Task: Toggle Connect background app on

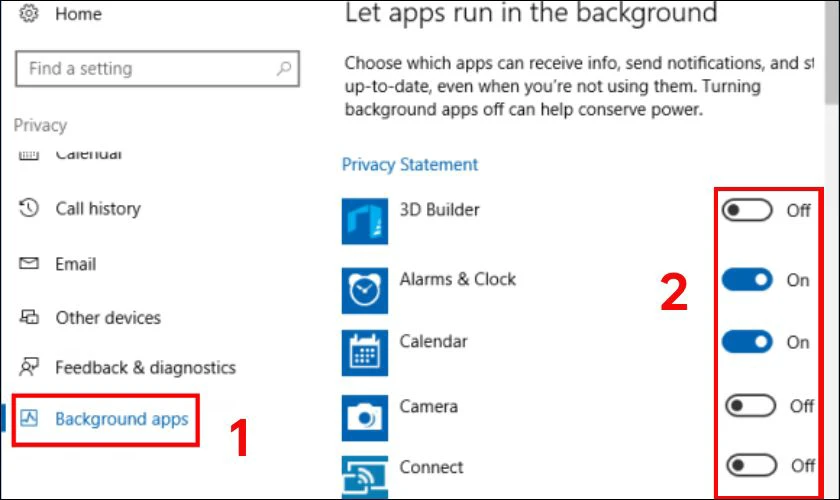Action: click(751, 465)
